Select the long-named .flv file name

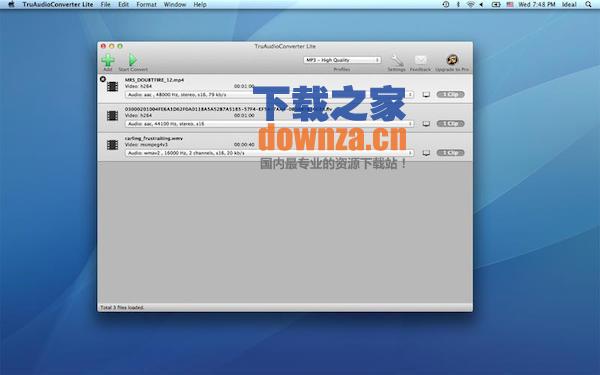(228, 109)
